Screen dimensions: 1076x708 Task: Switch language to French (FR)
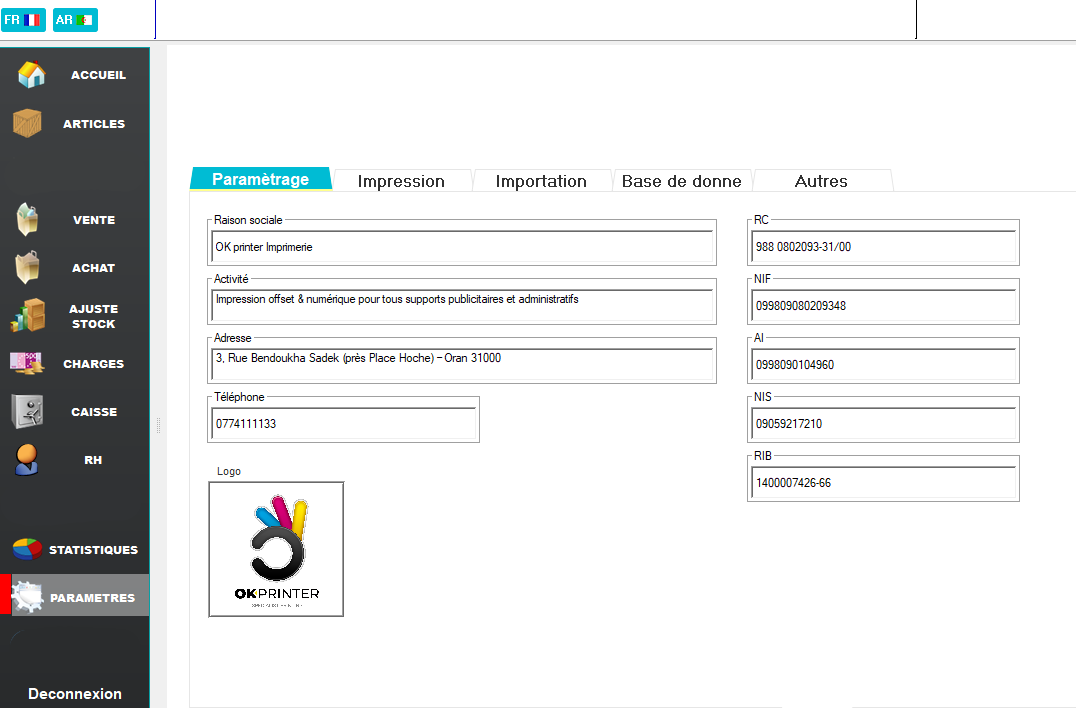(23, 19)
